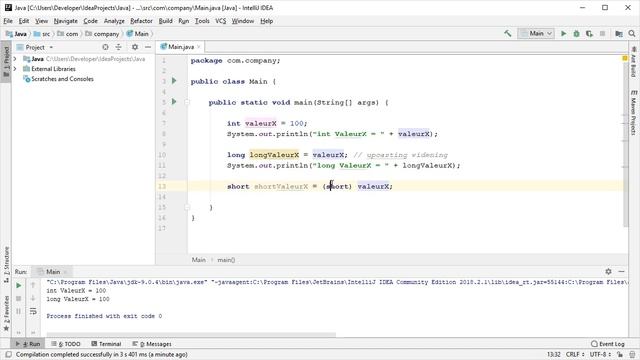Click 'main()' in editor breadcrumb
This screenshot has height=360, width=640.
click(226, 260)
